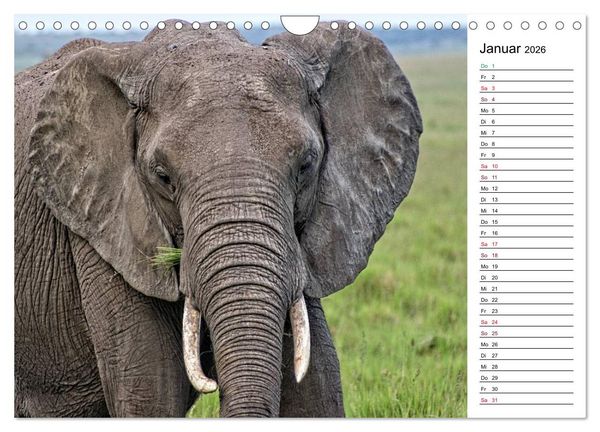Select the 'So 18' calendar row
Screen dimensions: 600x432
pos(527,255)
